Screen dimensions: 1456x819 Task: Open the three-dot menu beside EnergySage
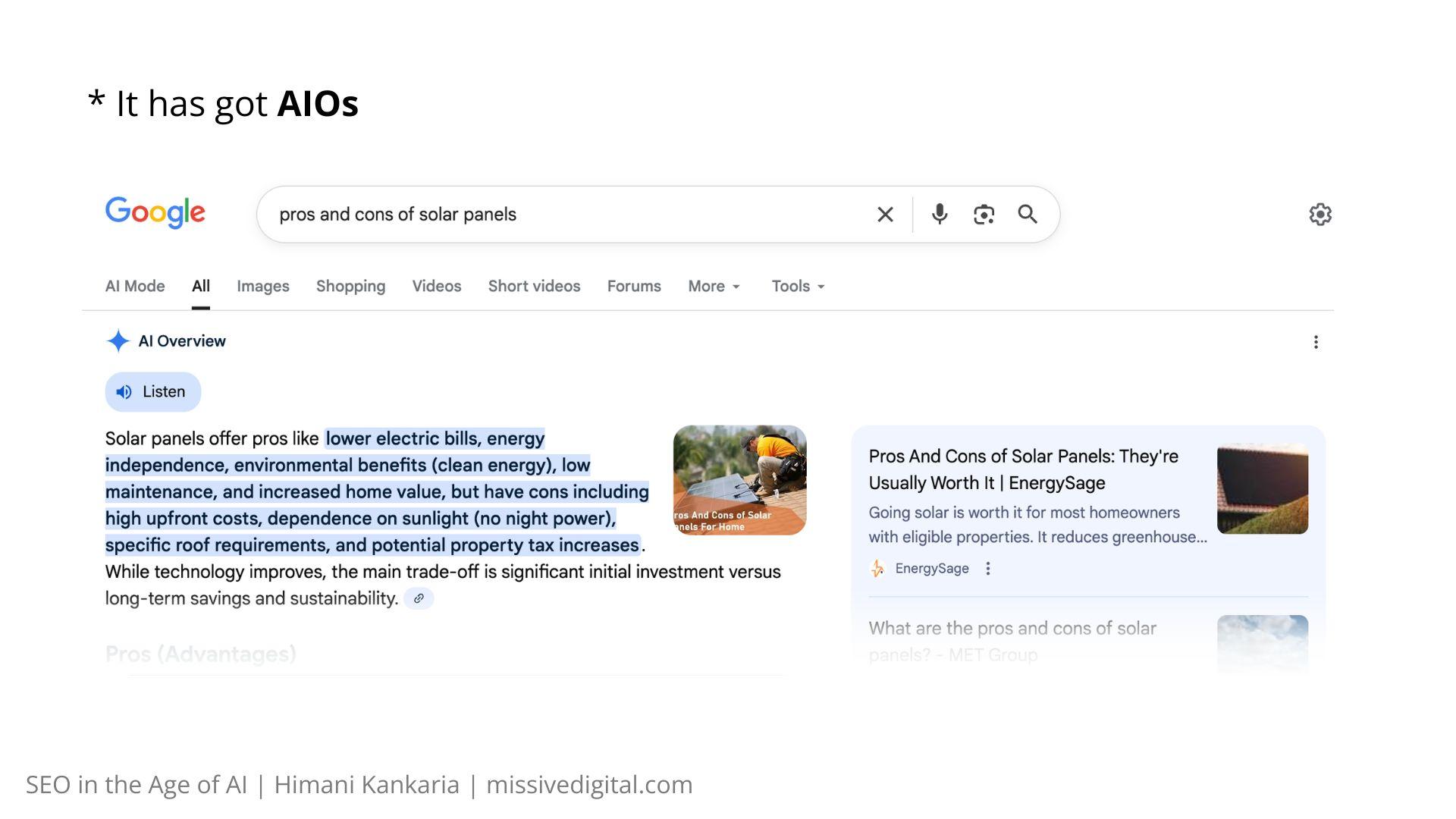pyautogui.click(x=987, y=569)
